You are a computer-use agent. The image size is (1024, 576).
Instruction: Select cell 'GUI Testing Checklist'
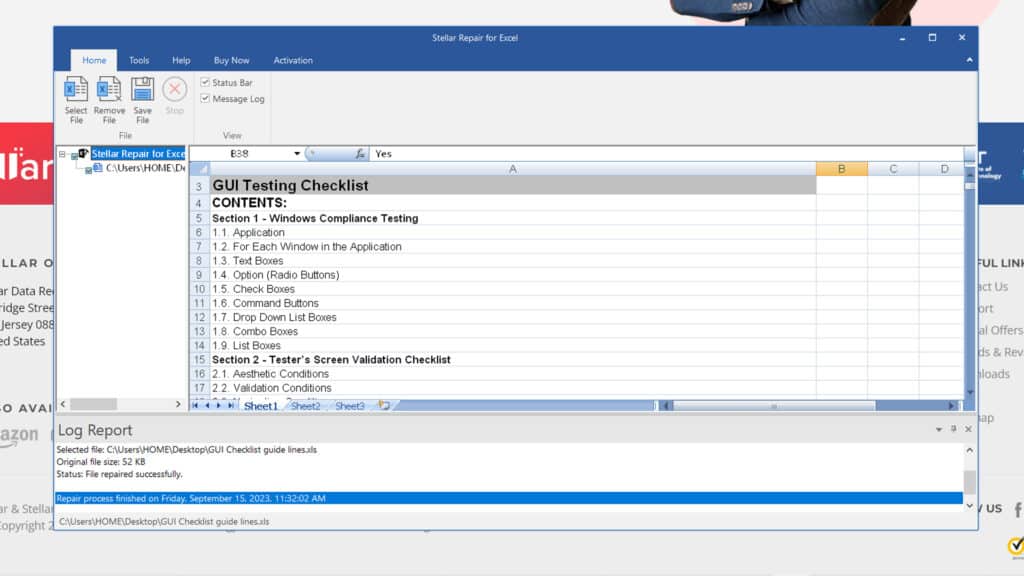click(x=513, y=185)
